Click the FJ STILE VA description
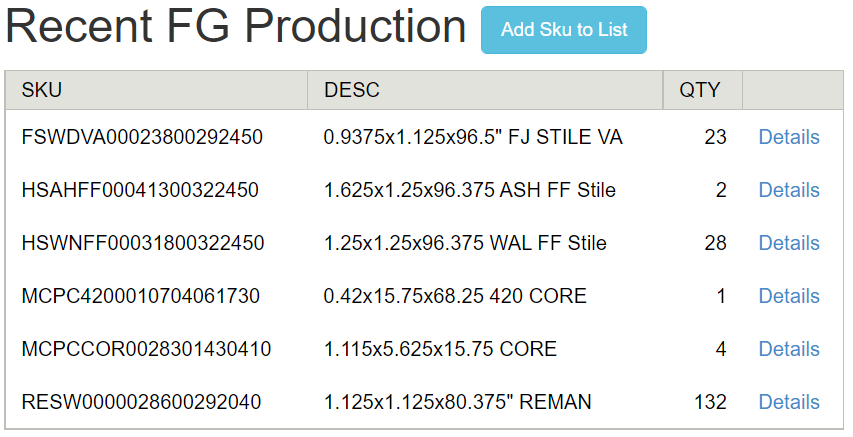Image resolution: width=853 pixels, height=437 pixels. coord(473,137)
